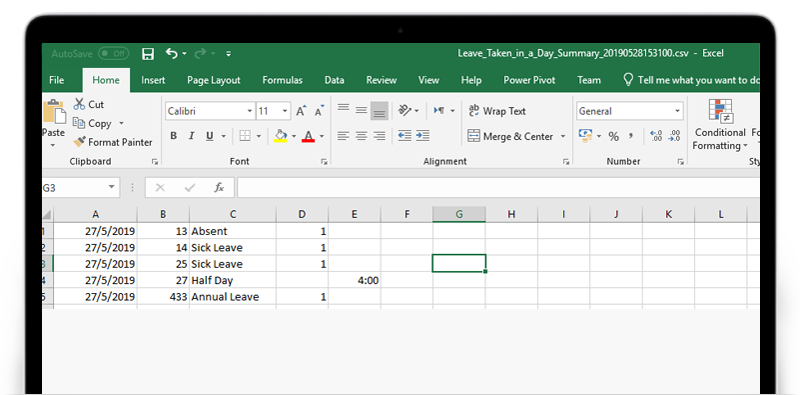Open the Alignment dialog launcher
The width and height of the screenshot is (800, 395).
[x=566, y=162]
